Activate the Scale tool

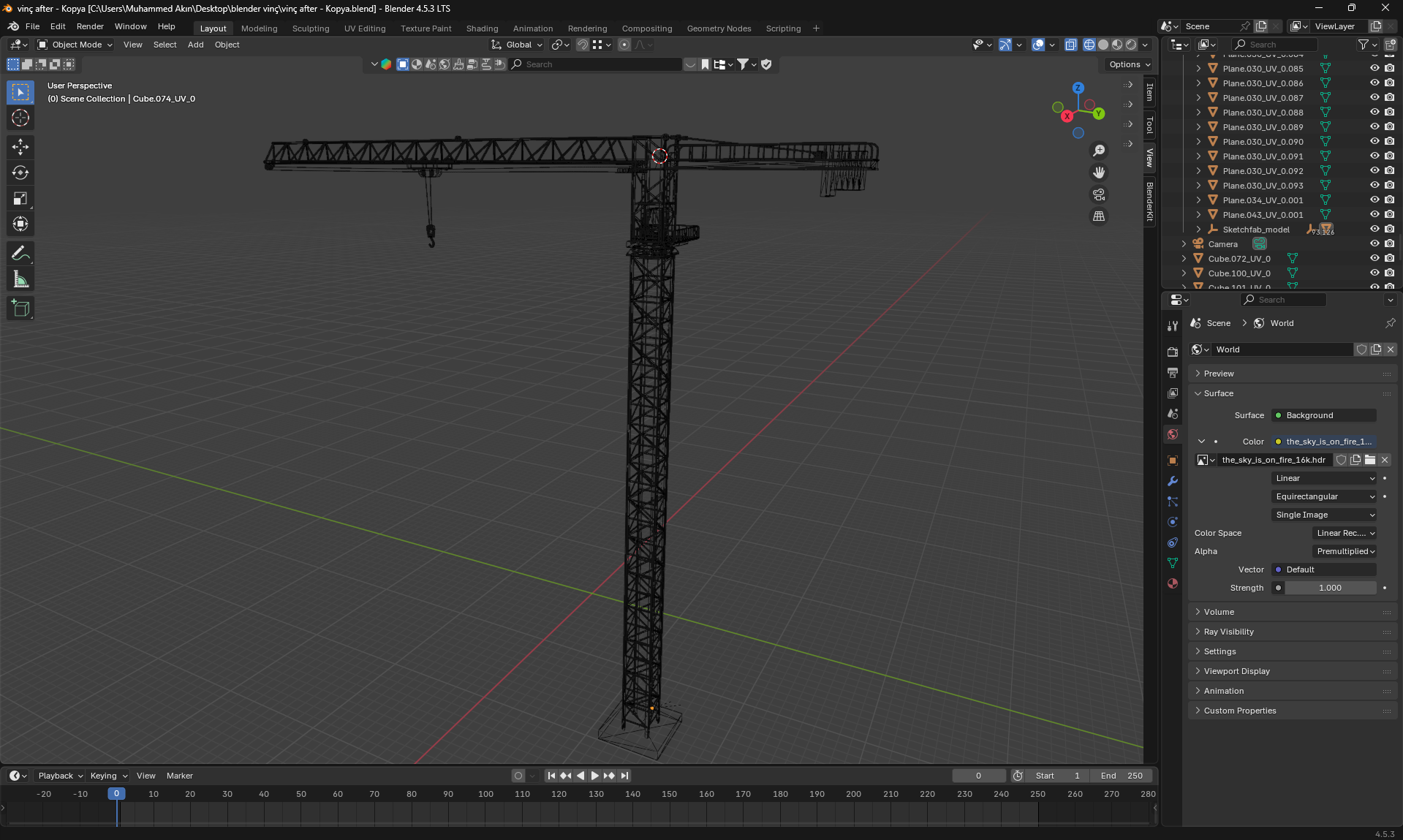20,198
